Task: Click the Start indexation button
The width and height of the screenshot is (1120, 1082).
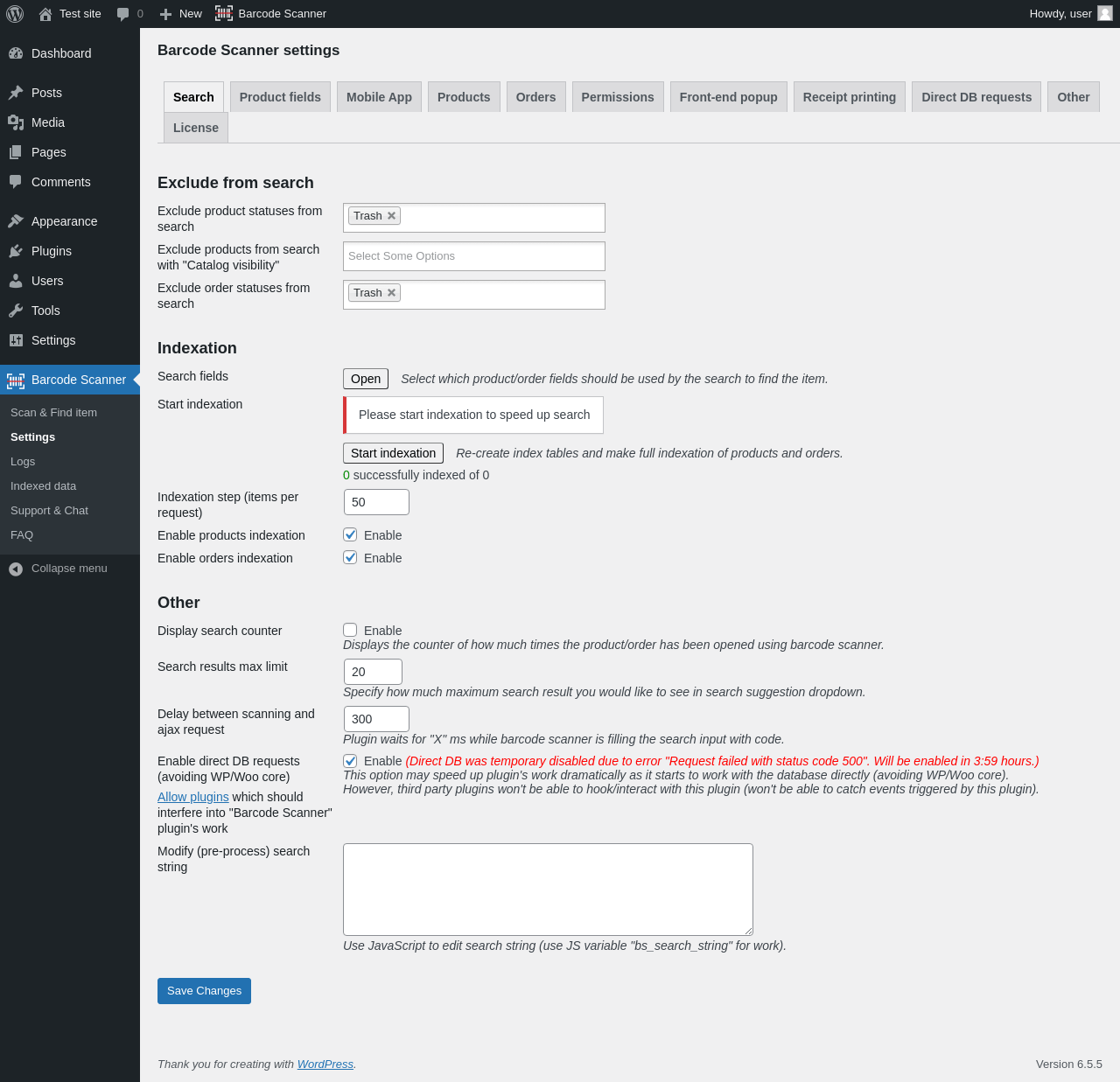Action: point(393,453)
